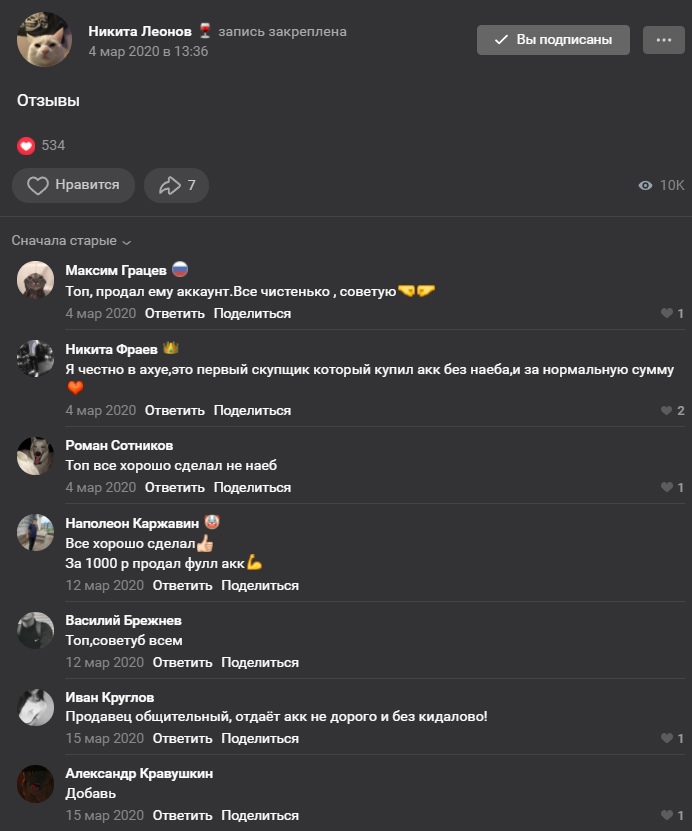Toggle the Вы подписаны subscription button
The height and width of the screenshot is (831, 692).
point(553,40)
